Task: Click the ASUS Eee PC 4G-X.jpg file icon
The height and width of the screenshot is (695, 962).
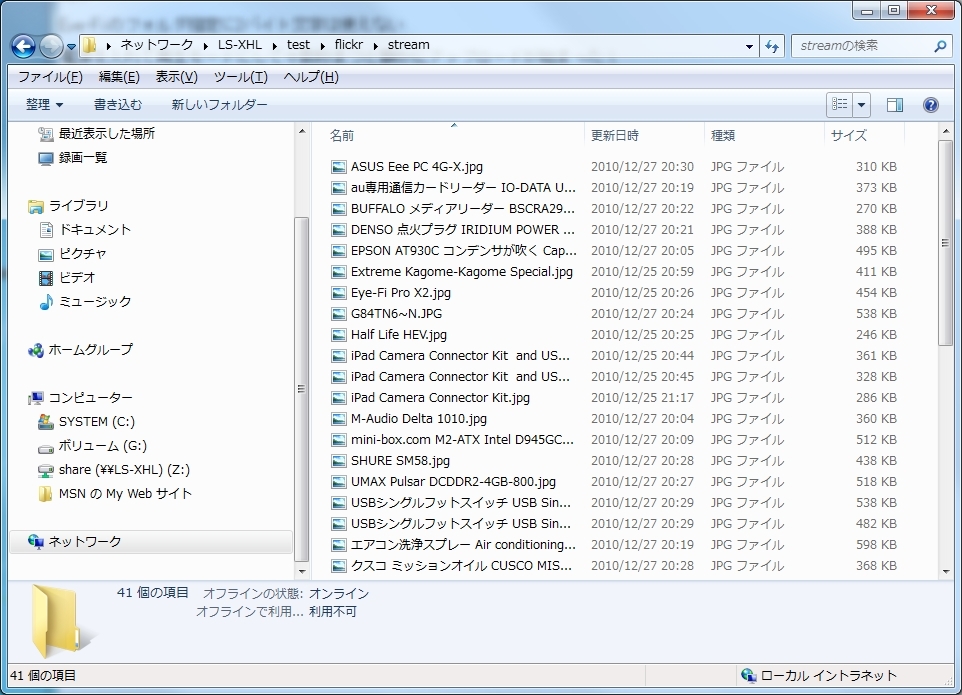Action: (x=338, y=167)
